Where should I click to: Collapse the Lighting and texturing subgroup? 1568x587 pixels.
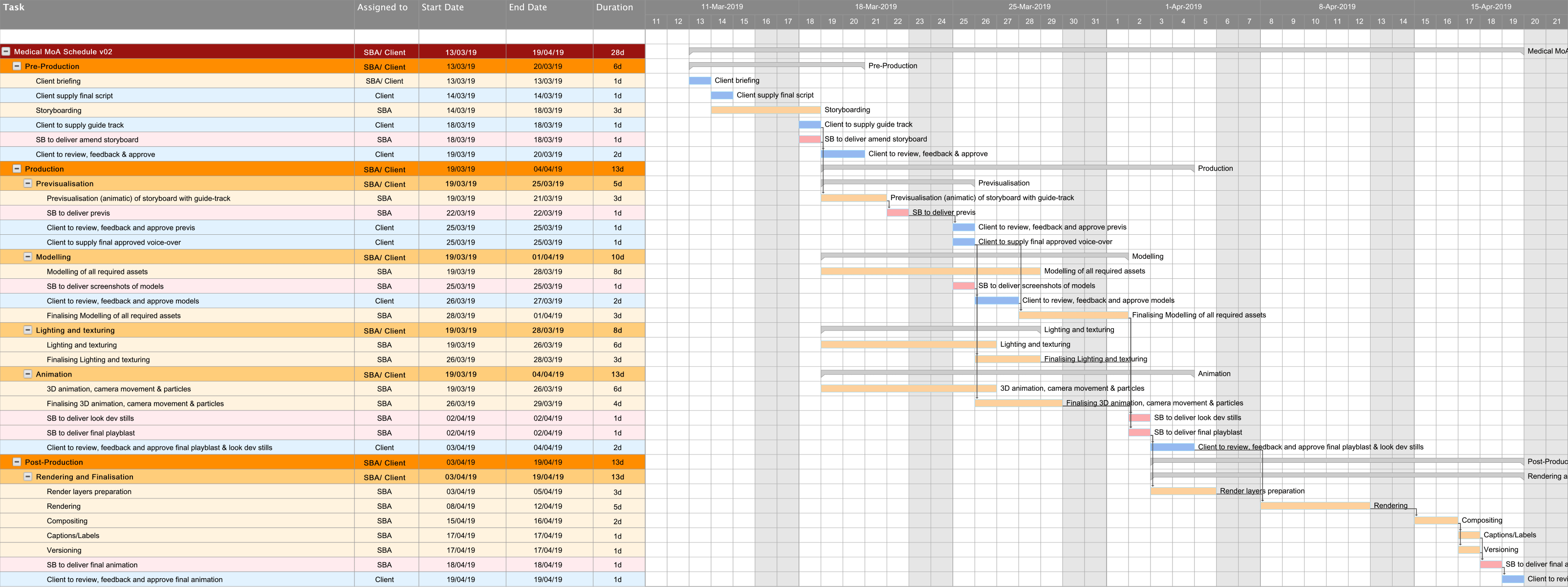pos(27,330)
